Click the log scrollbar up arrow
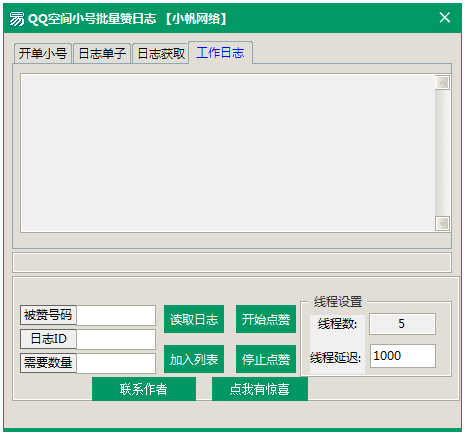Screen dimensions: 465x434 [x=442, y=83]
